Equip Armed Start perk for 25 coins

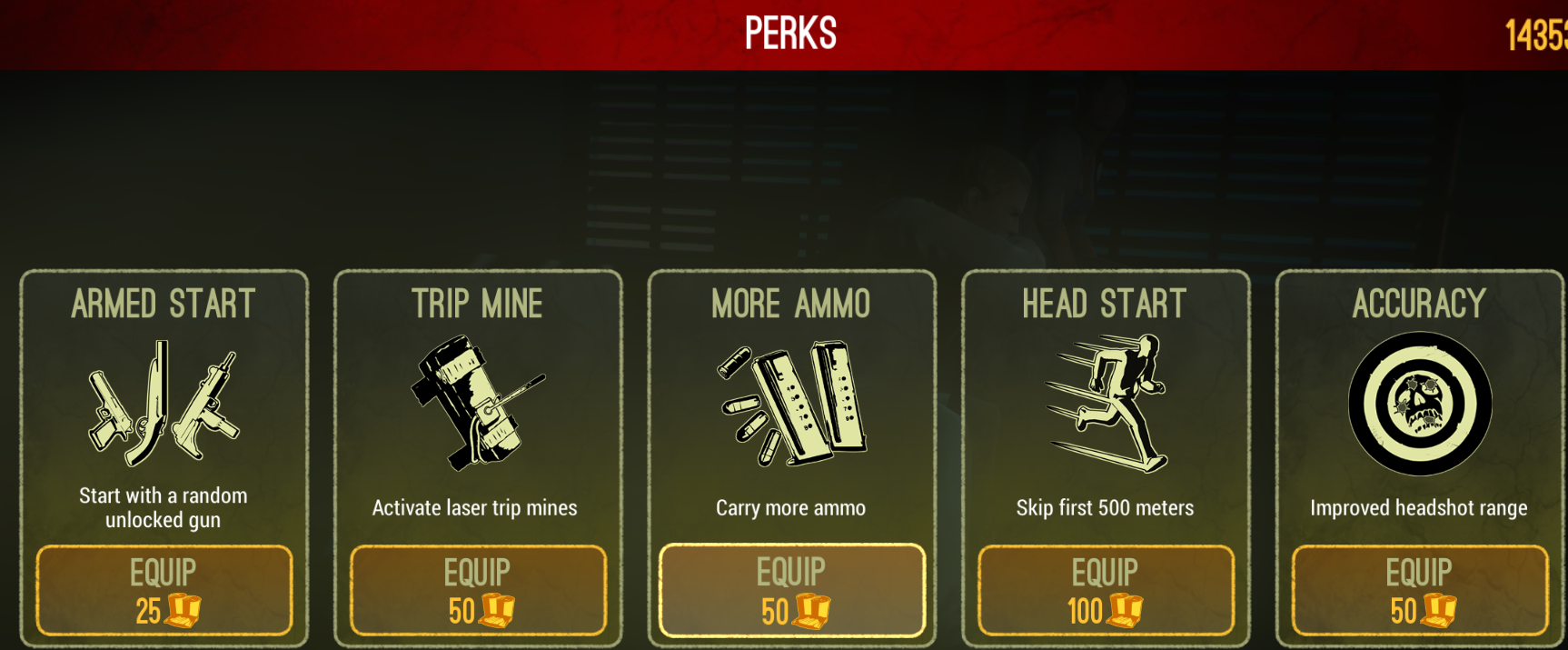[164, 590]
